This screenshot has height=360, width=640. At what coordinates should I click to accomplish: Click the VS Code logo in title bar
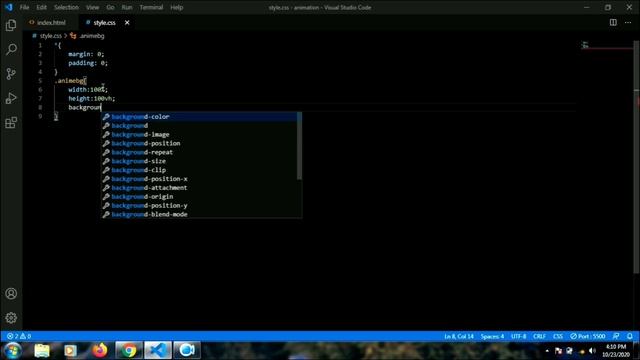[x=9, y=7]
